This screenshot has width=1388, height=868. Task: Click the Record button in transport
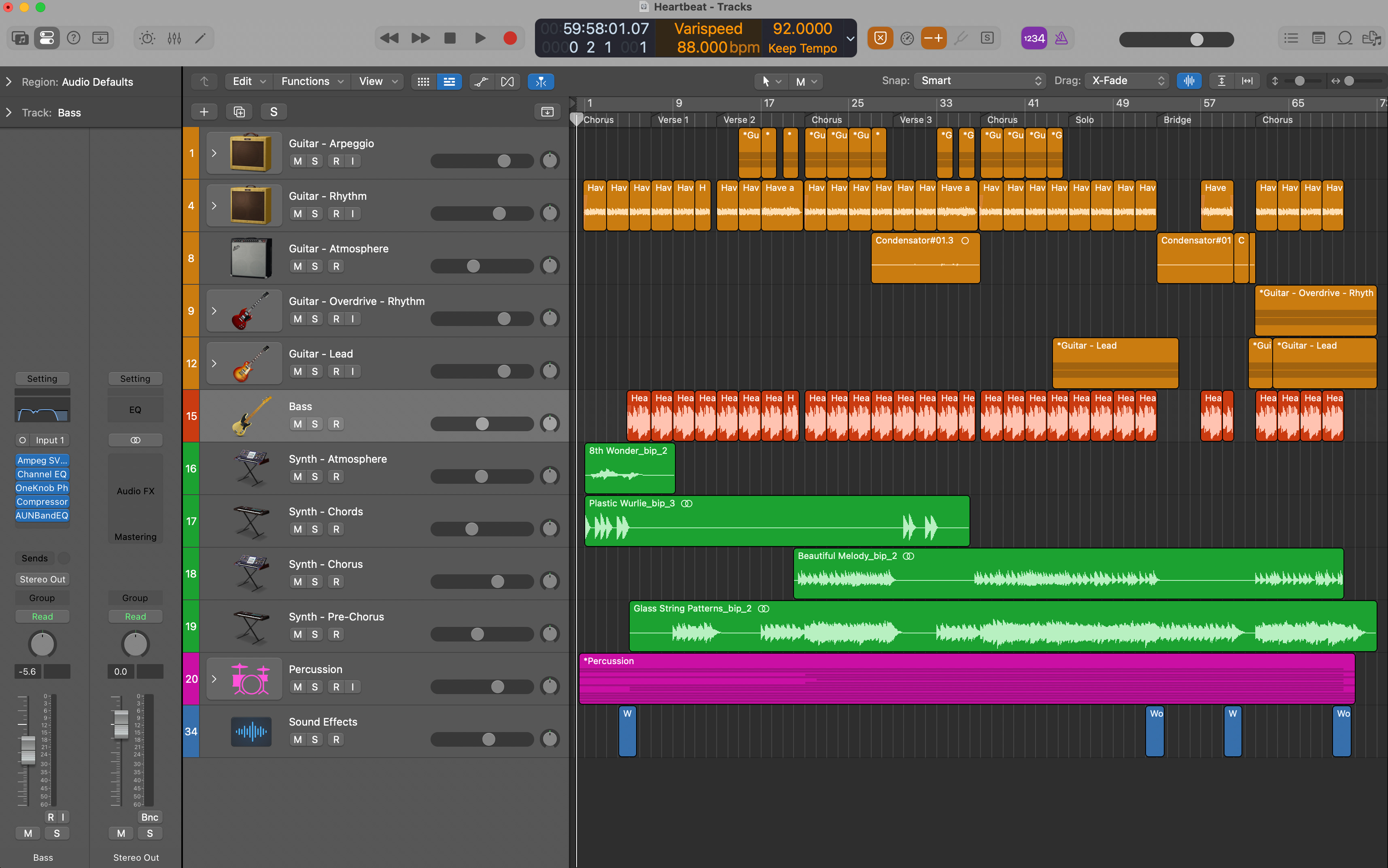pos(509,38)
